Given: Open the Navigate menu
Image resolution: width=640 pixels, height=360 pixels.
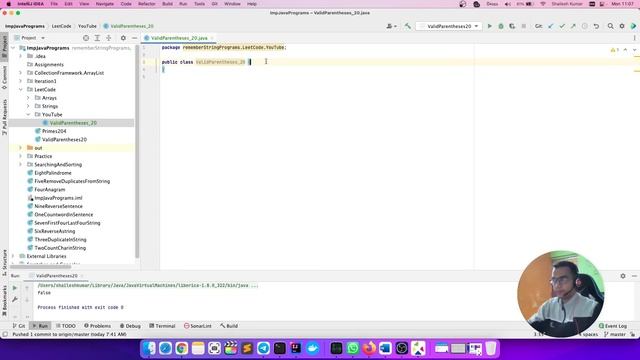Looking at the screenshot, I should coord(104,4).
